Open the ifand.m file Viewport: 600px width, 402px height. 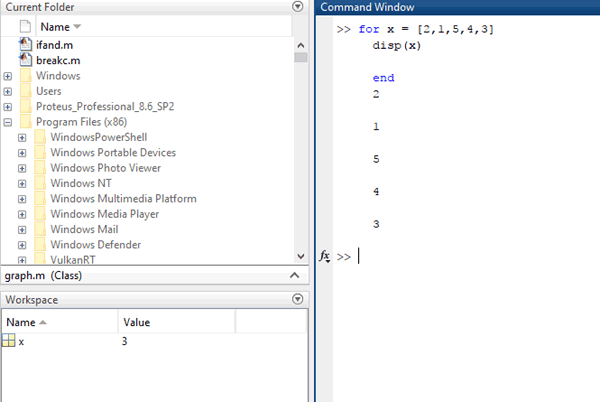click(x=54, y=45)
